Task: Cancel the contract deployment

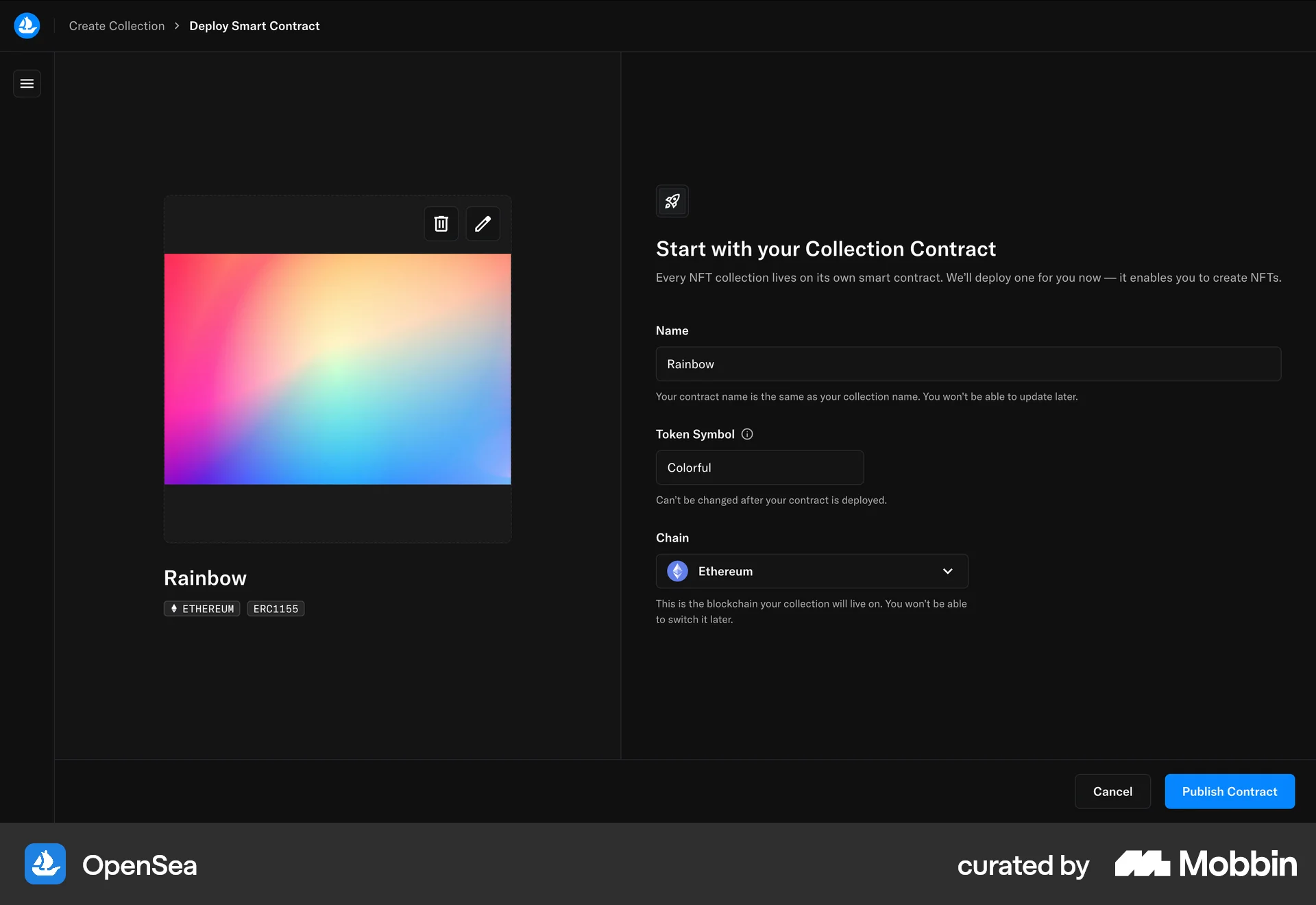Action: pos(1112,791)
